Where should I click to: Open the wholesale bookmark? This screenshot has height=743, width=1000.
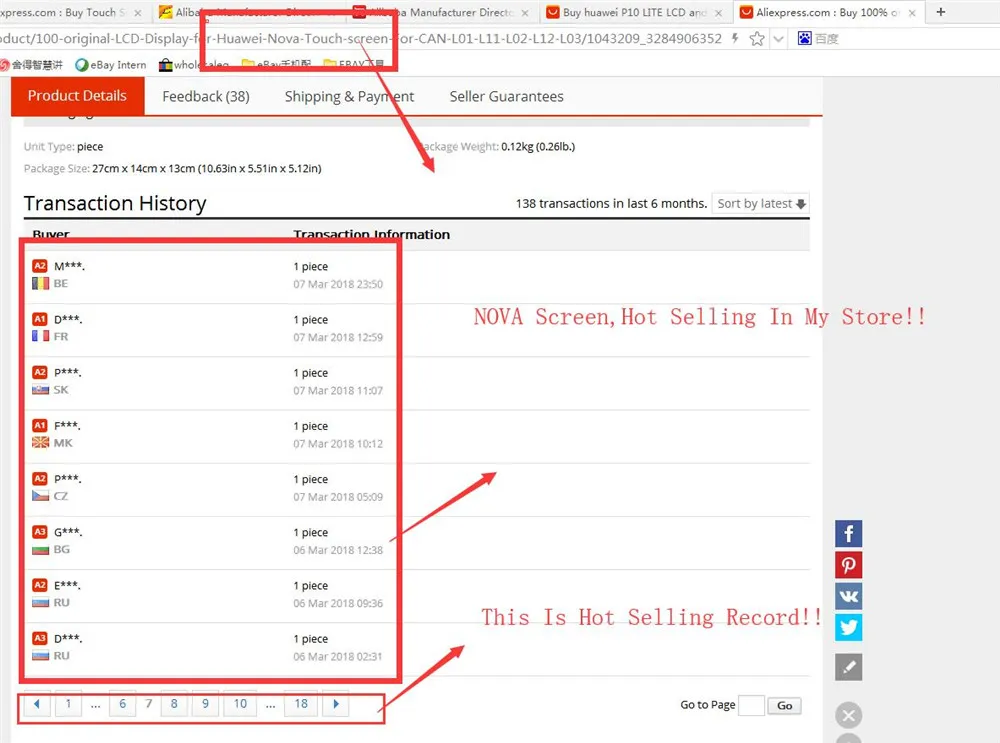point(194,64)
